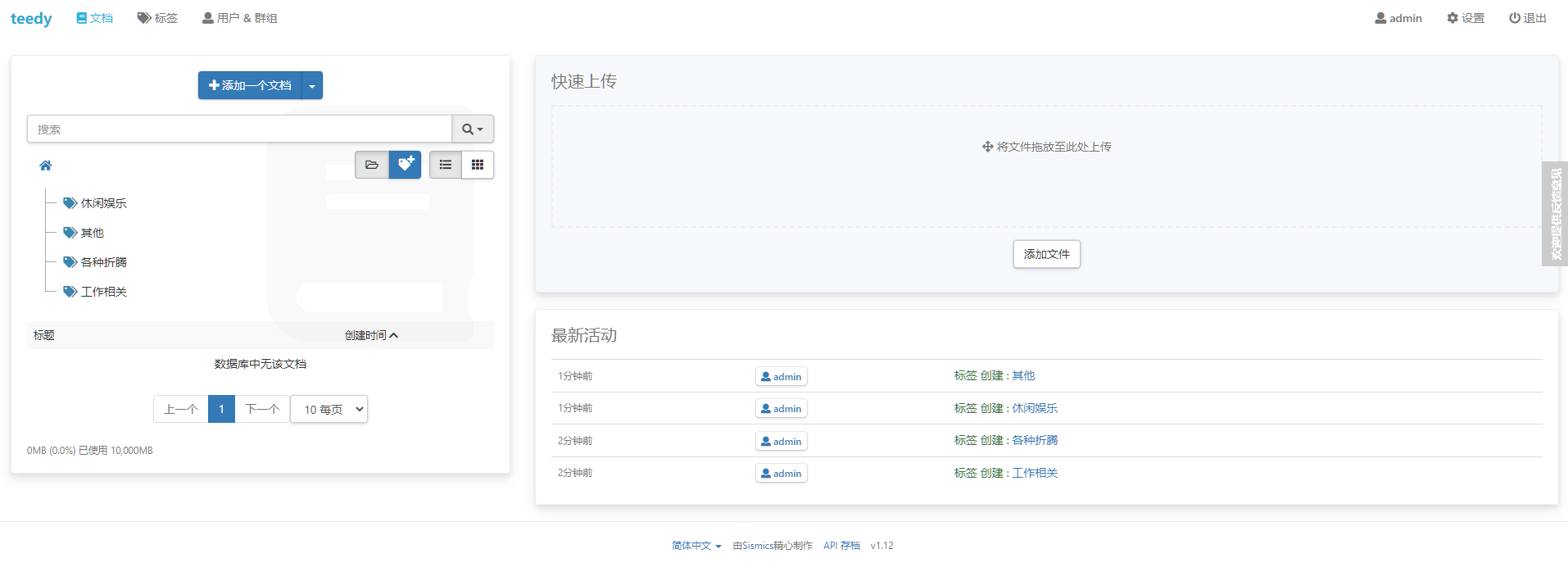This screenshot has height=581, width=1568.
Task: Toggle the folder navigation view icon
Action: [x=372, y=165]
